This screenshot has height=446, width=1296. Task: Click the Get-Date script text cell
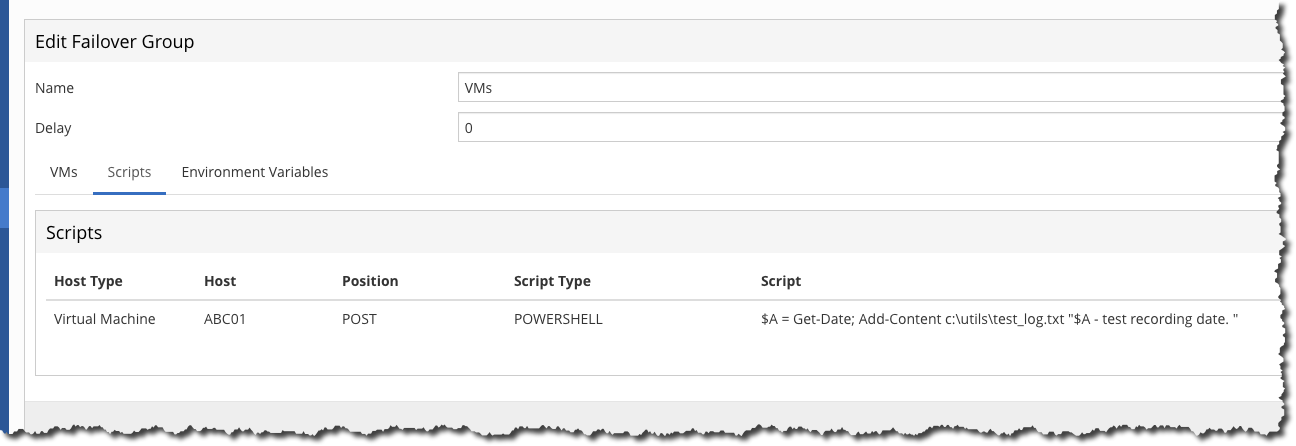pyautogui.click(x=1000, y=320)
